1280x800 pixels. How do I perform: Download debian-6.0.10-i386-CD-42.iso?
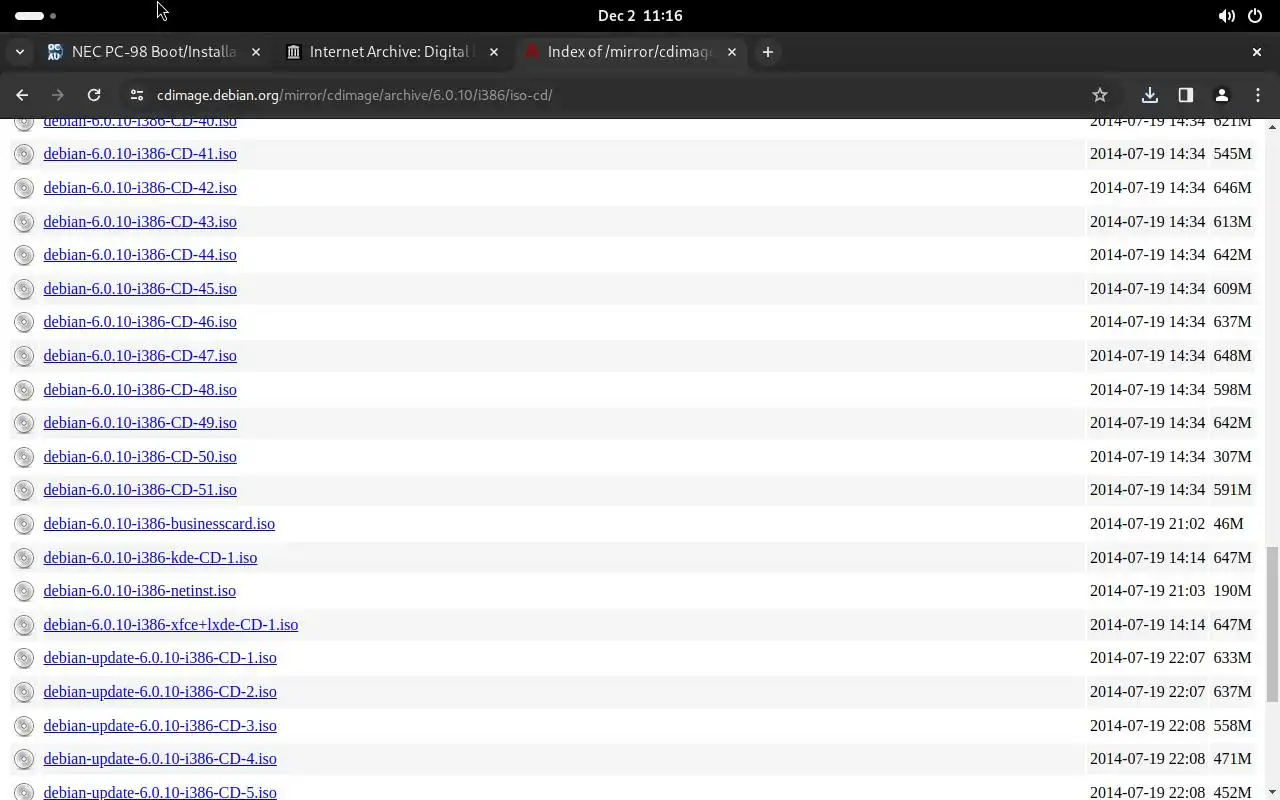click(x=140, y=188)
